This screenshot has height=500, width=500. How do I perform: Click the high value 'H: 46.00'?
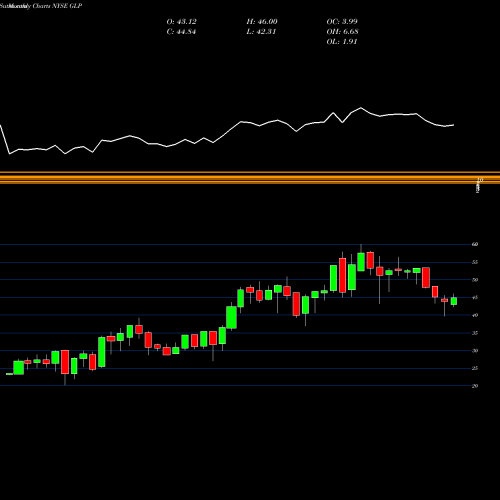coord(262,22)
